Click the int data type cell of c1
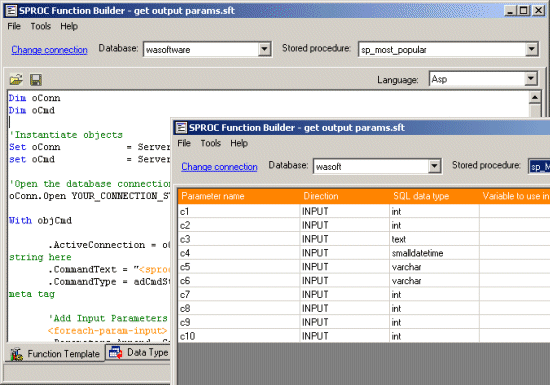The width and height of the screenshot is (550, 385). (x=434, y=211)
